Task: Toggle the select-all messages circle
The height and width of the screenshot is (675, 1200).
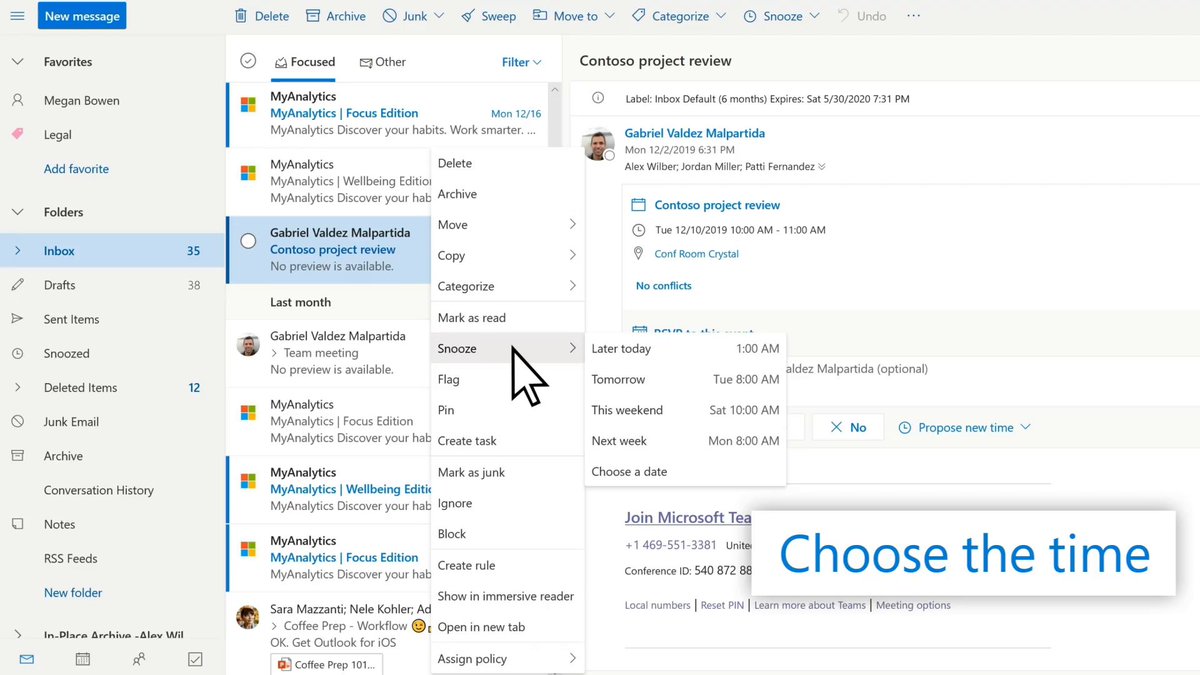Action: [248, 61]
